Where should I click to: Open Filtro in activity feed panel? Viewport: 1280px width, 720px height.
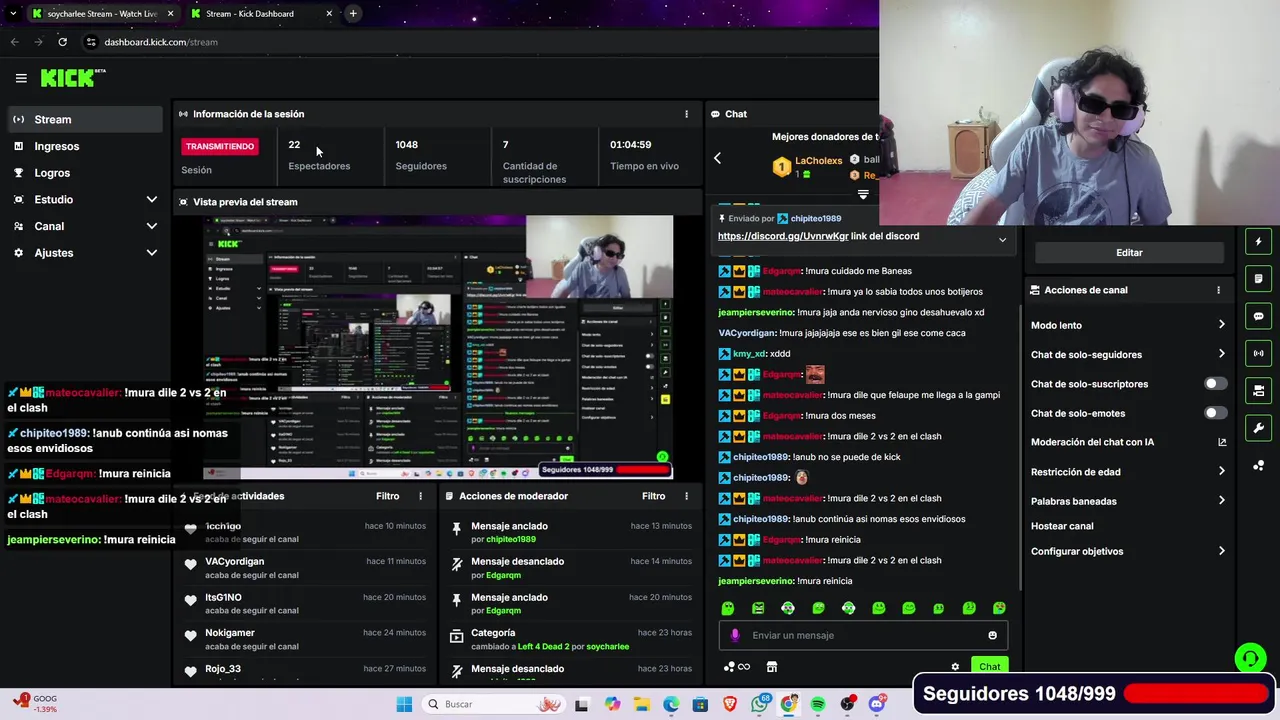pos(387,496)
